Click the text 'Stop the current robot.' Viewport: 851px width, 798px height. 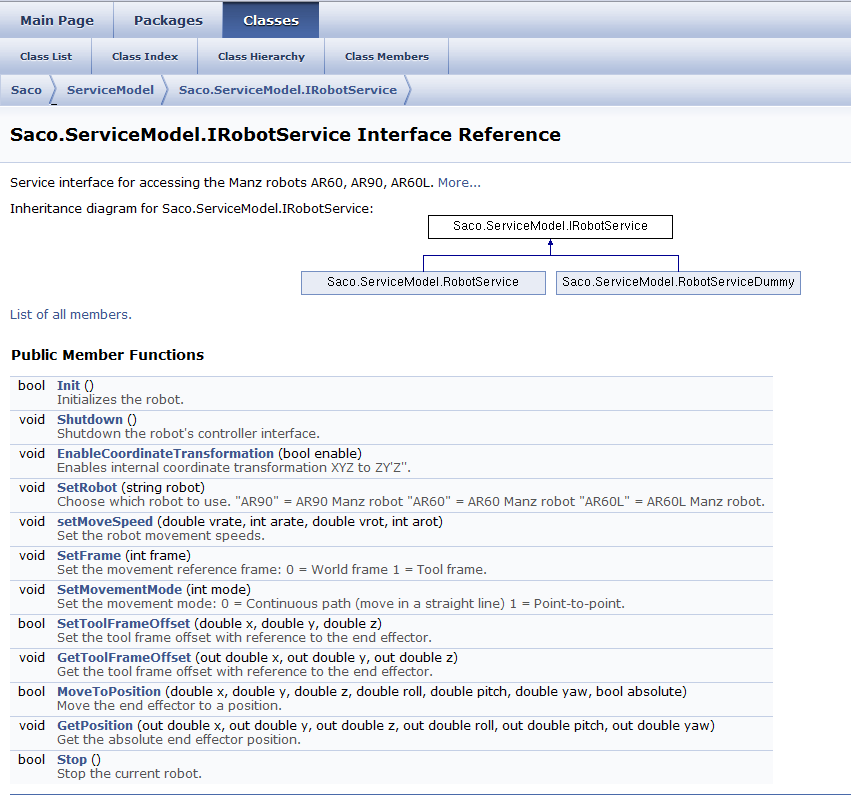click(x=129, y=774)
